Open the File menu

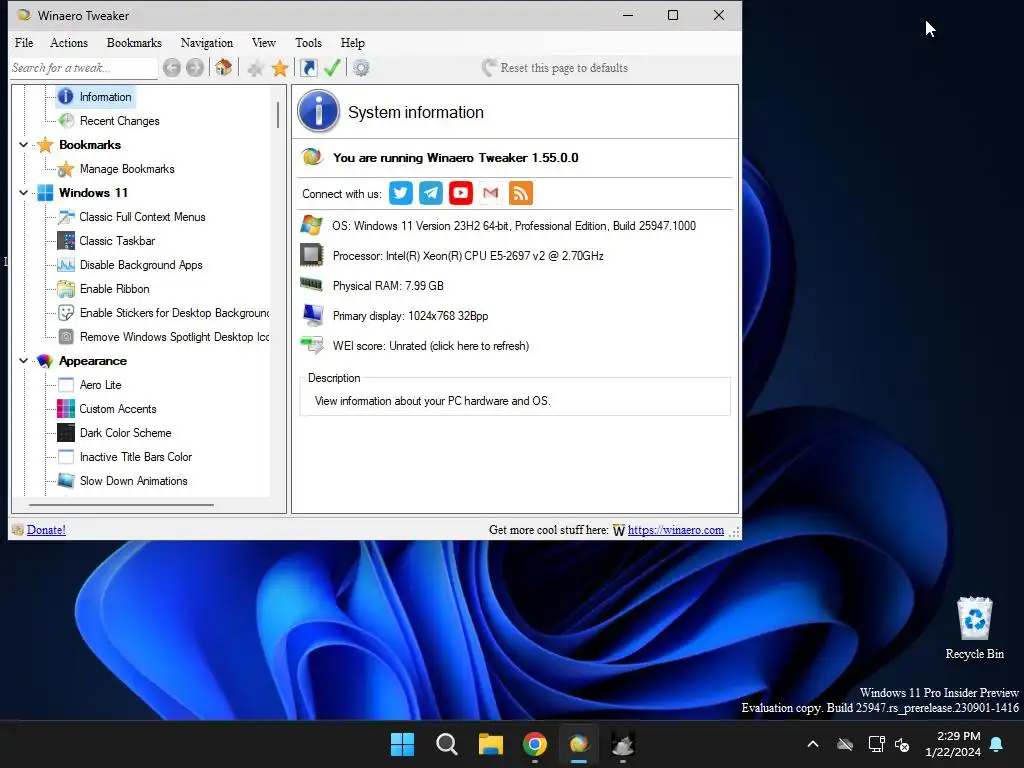pos(24,43)
